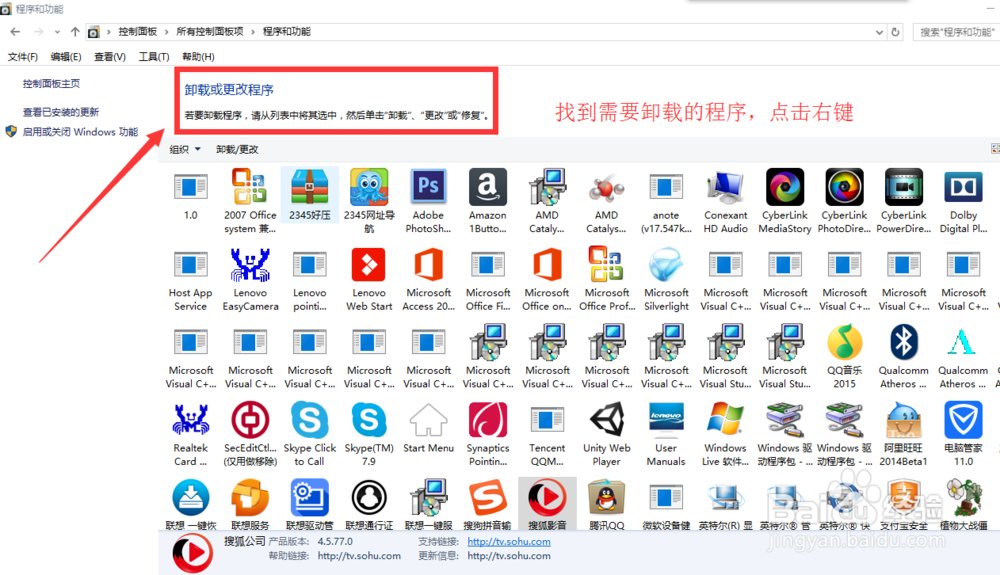The image size is (1000, 575).
Task: Go up one folder level
Action: pyautogui.click(x=75, y=31)
